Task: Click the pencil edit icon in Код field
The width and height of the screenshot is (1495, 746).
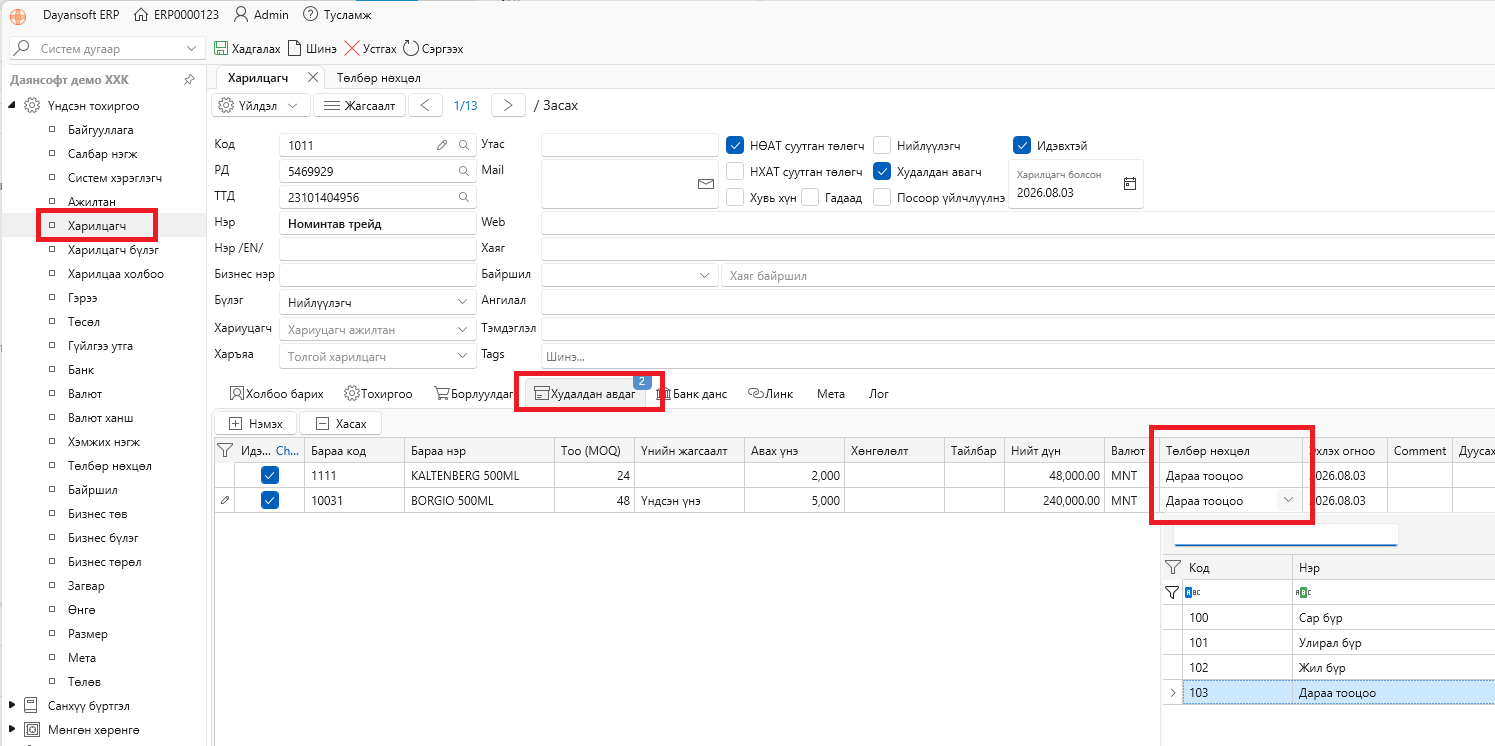Action: click(442, 145)
